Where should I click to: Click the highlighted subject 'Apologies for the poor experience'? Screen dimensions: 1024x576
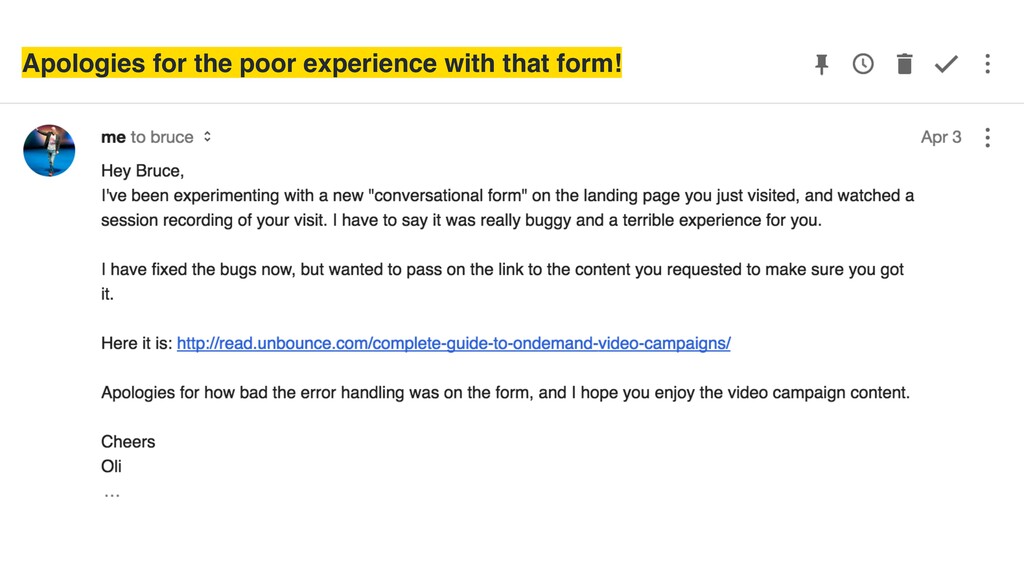(321, 63)
